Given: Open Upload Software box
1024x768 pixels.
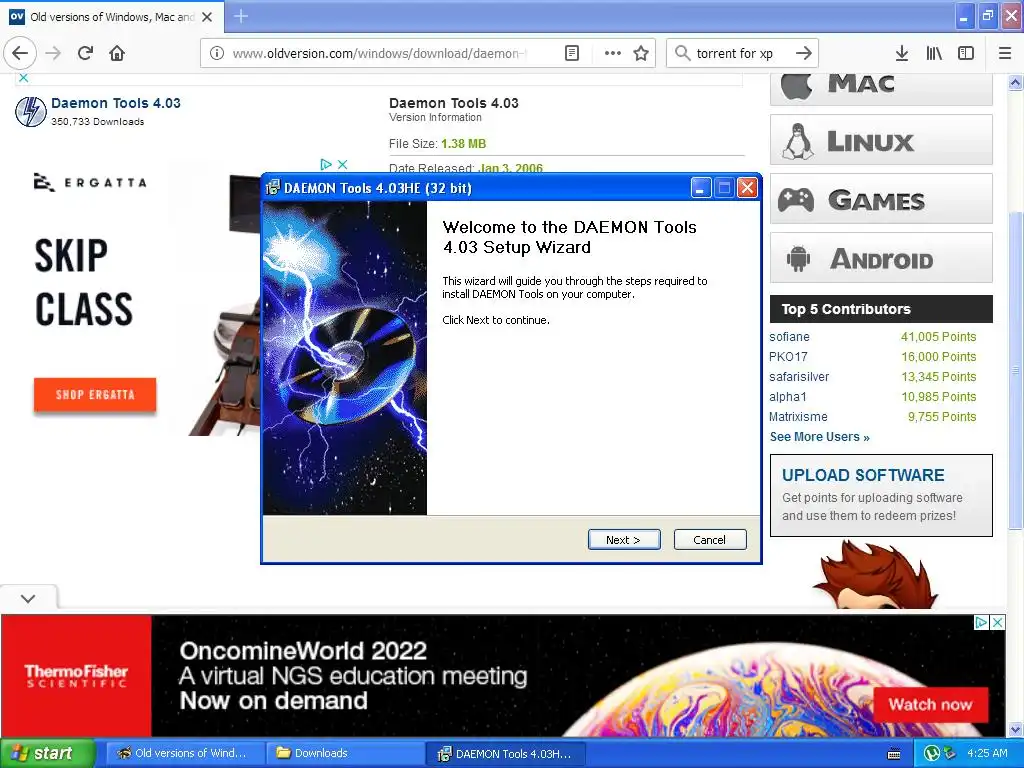Looking at the screenshot, I should coord(881,496).
